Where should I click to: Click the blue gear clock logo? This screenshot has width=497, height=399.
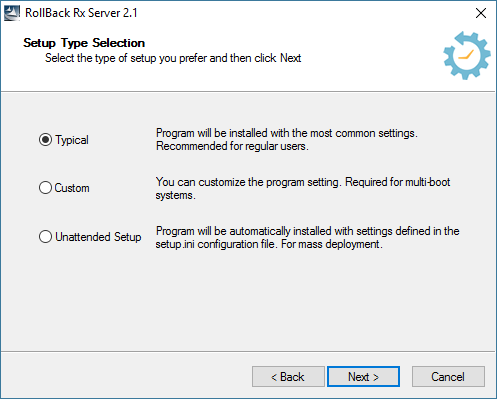click(x=467, y=55)
